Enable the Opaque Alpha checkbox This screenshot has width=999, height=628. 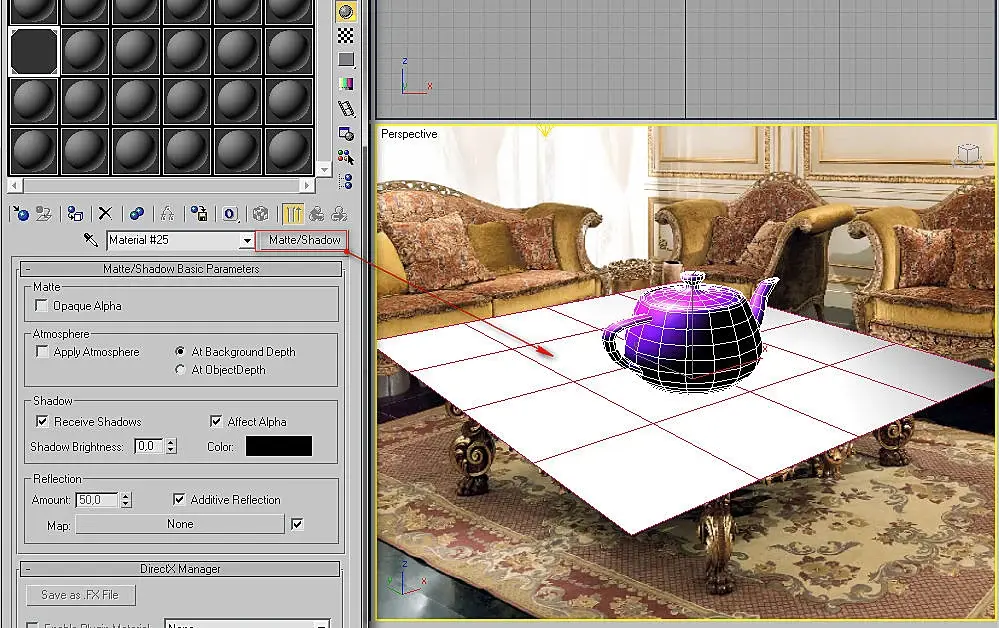coord(41,306)
